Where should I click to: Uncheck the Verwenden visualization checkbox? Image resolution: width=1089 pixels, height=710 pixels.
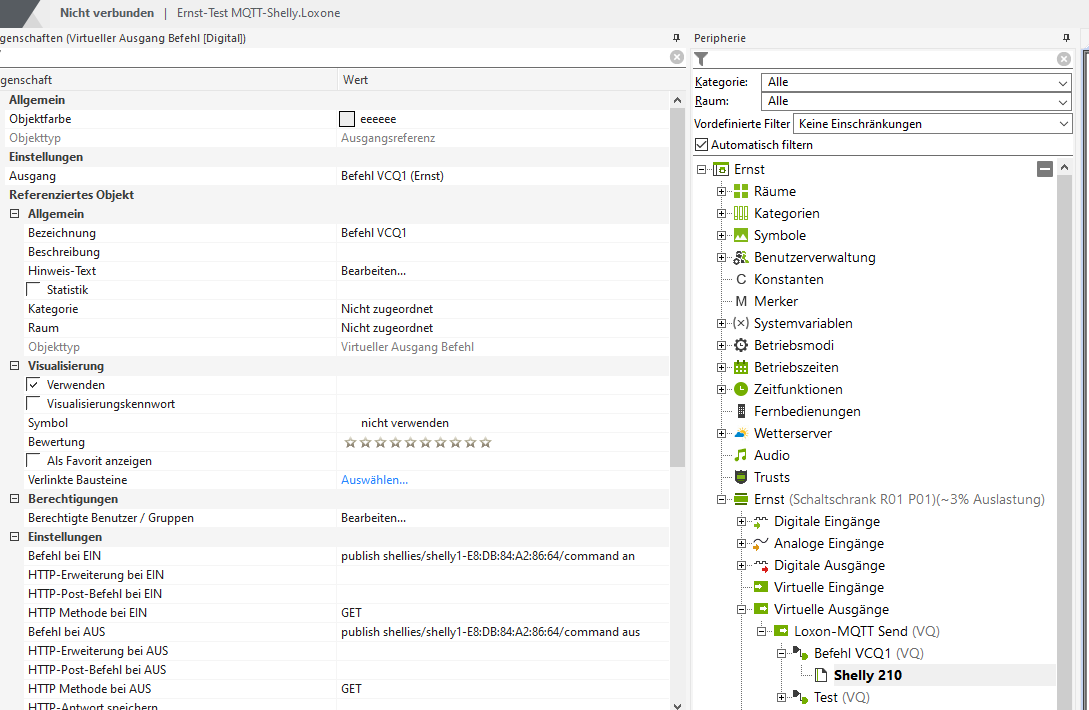tap(34, 385)
